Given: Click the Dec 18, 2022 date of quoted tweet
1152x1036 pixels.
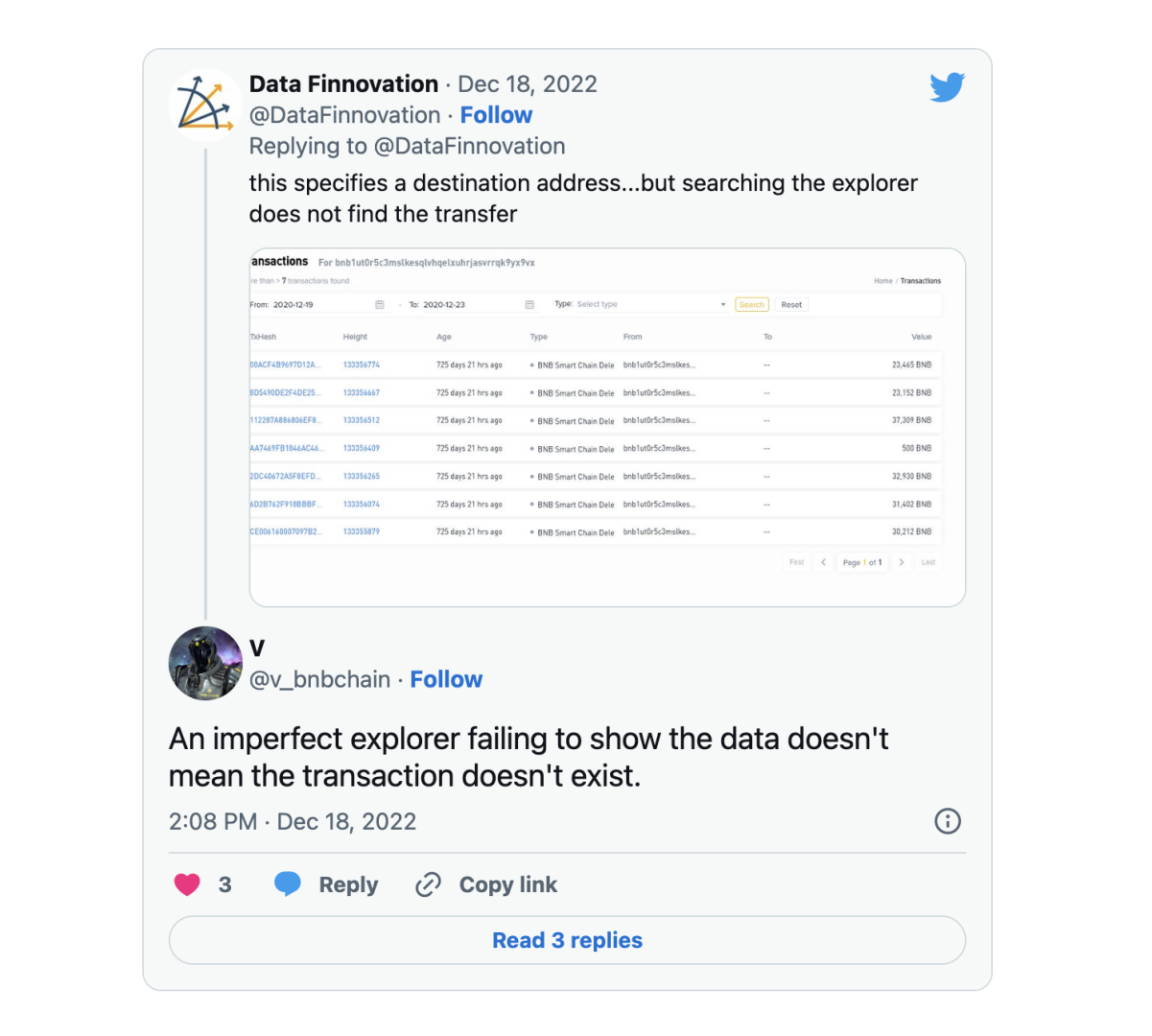Looking at the screenshot, I should tap(528, 84).
